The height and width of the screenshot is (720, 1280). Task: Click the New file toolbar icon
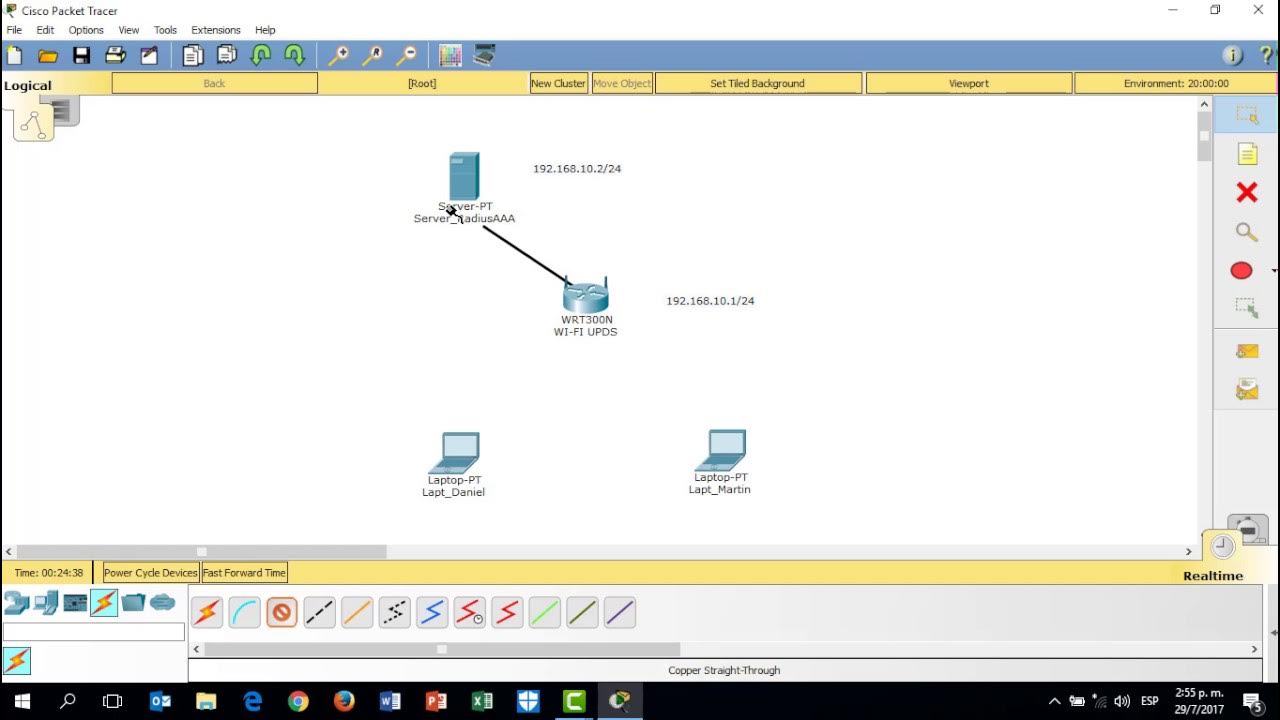pyautogui.click(x=14, y=56)
